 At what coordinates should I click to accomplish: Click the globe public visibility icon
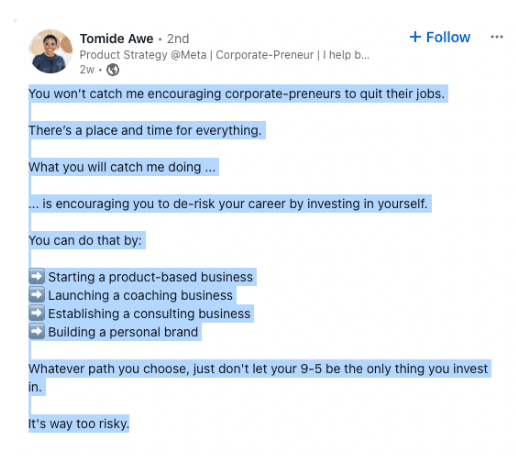click(x=113, y=70)
